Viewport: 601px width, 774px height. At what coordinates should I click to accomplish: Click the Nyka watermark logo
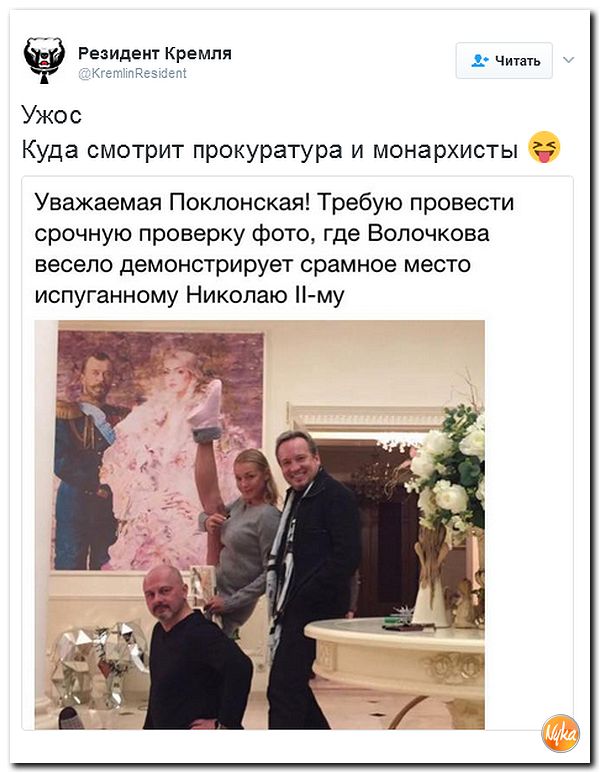(x=560, y=733)
